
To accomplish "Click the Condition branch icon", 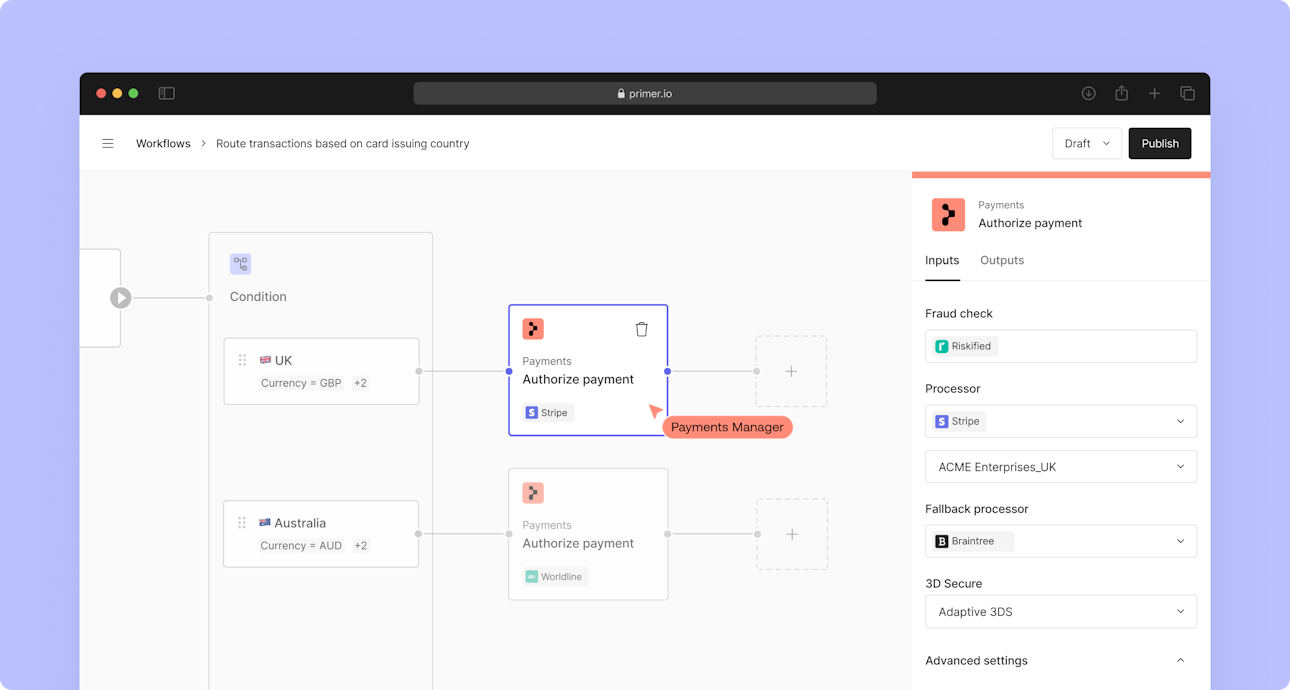I will 241,264.
